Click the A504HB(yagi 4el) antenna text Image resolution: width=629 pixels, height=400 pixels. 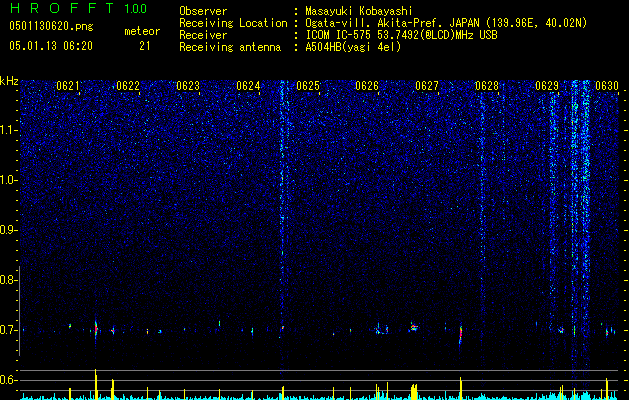[x=353, y=47]
